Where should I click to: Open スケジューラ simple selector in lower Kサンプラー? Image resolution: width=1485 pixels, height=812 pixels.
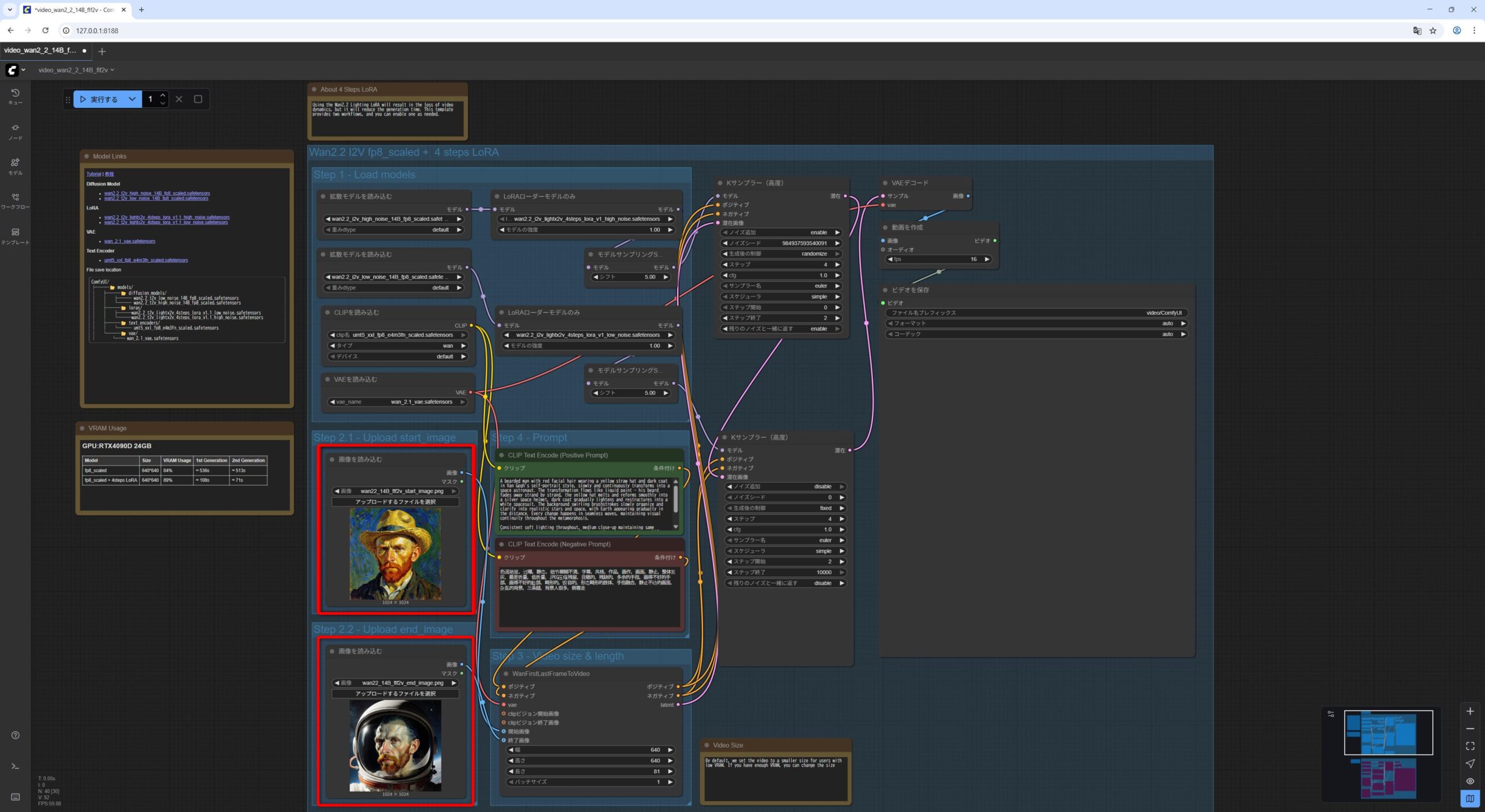pos(786,551)
